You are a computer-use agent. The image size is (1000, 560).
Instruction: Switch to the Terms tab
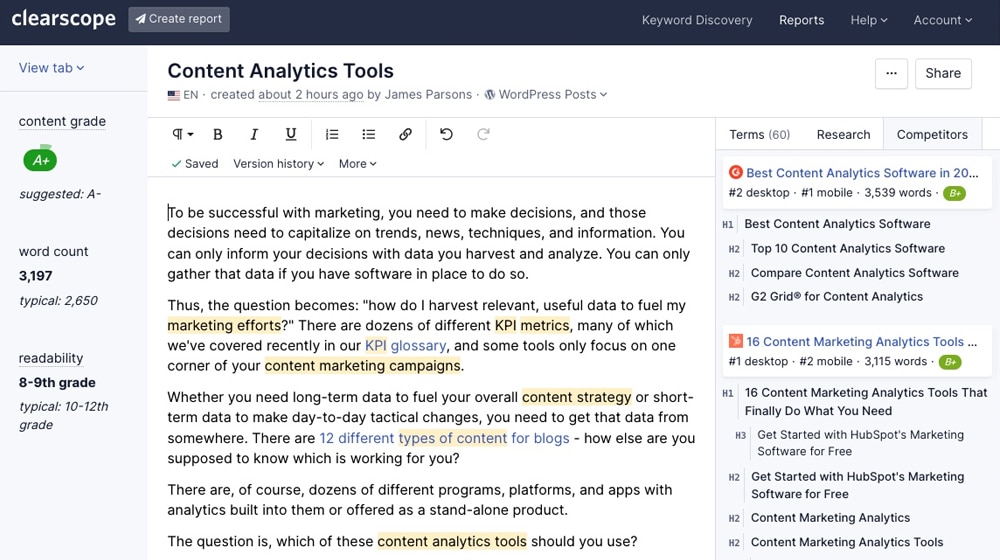tap(759, 134)
